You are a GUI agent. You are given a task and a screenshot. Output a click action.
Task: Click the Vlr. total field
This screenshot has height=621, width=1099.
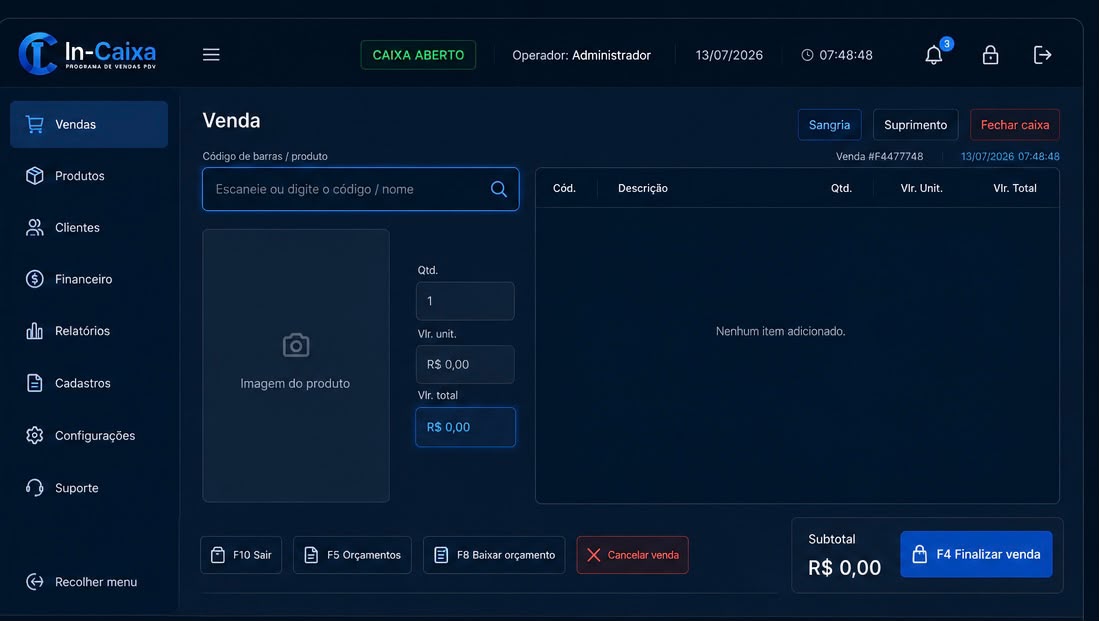tap(465, 427)
